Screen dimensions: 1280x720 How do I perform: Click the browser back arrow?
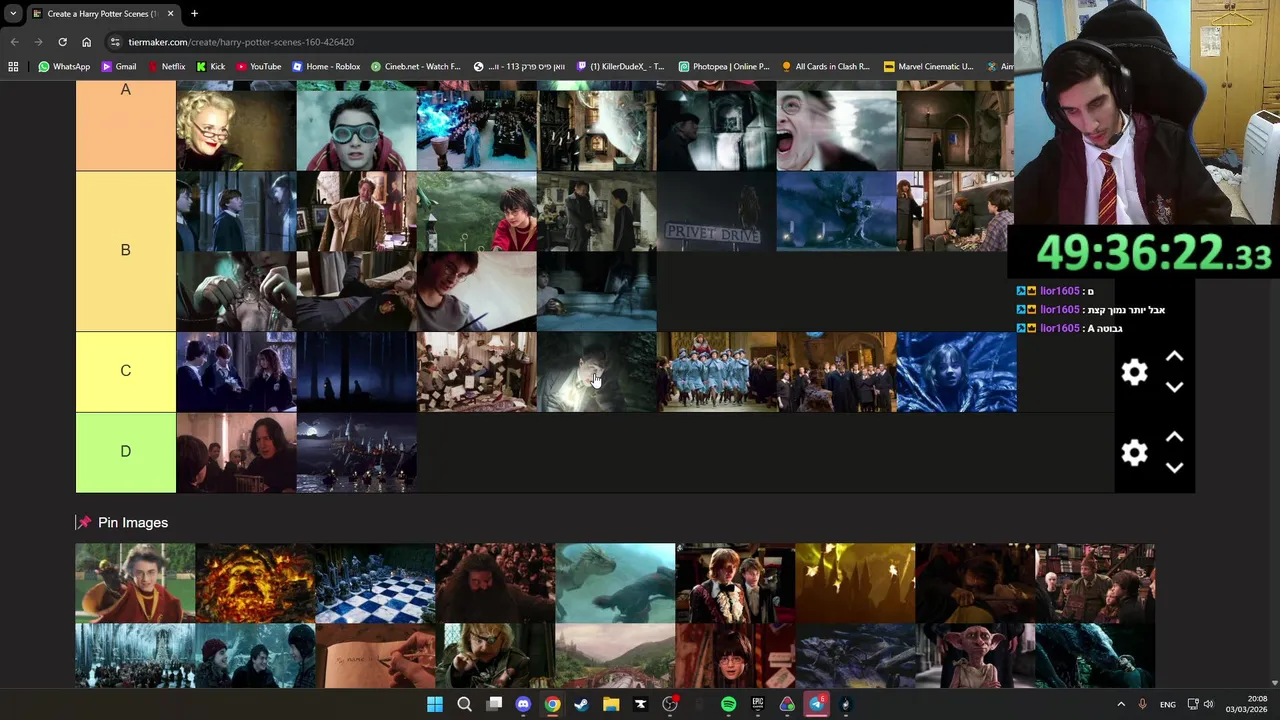[x=14, y=42]
